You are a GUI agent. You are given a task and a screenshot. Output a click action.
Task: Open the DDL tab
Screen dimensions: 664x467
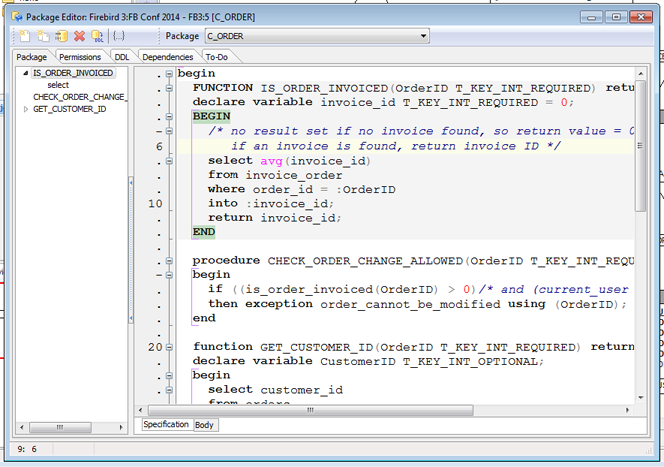121,57
